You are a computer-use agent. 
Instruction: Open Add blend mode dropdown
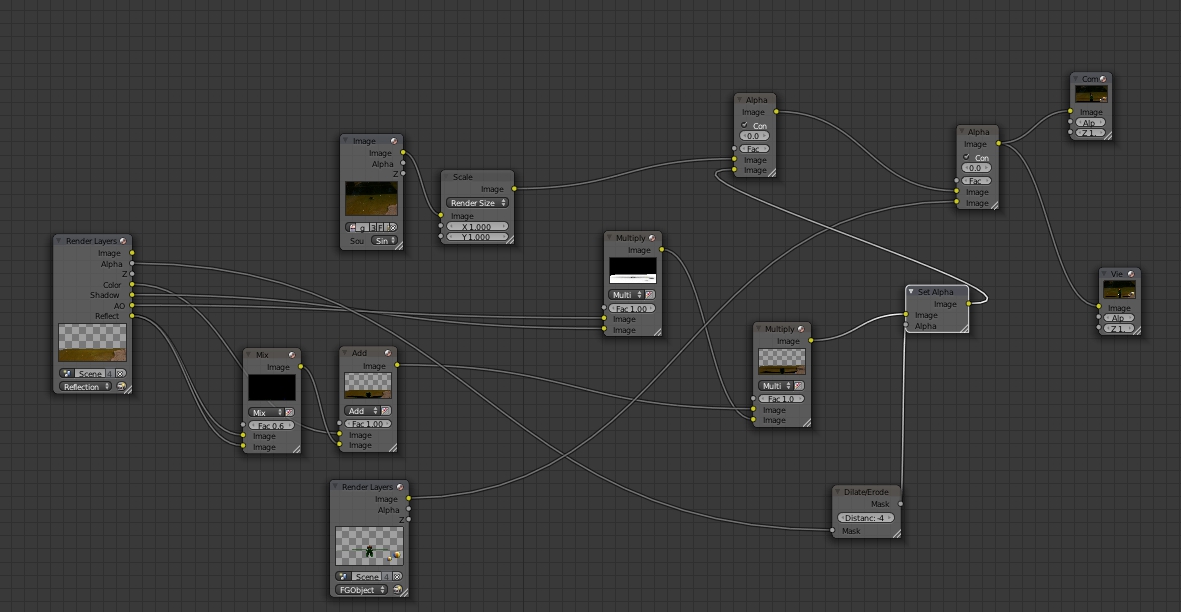click(362, 411)
